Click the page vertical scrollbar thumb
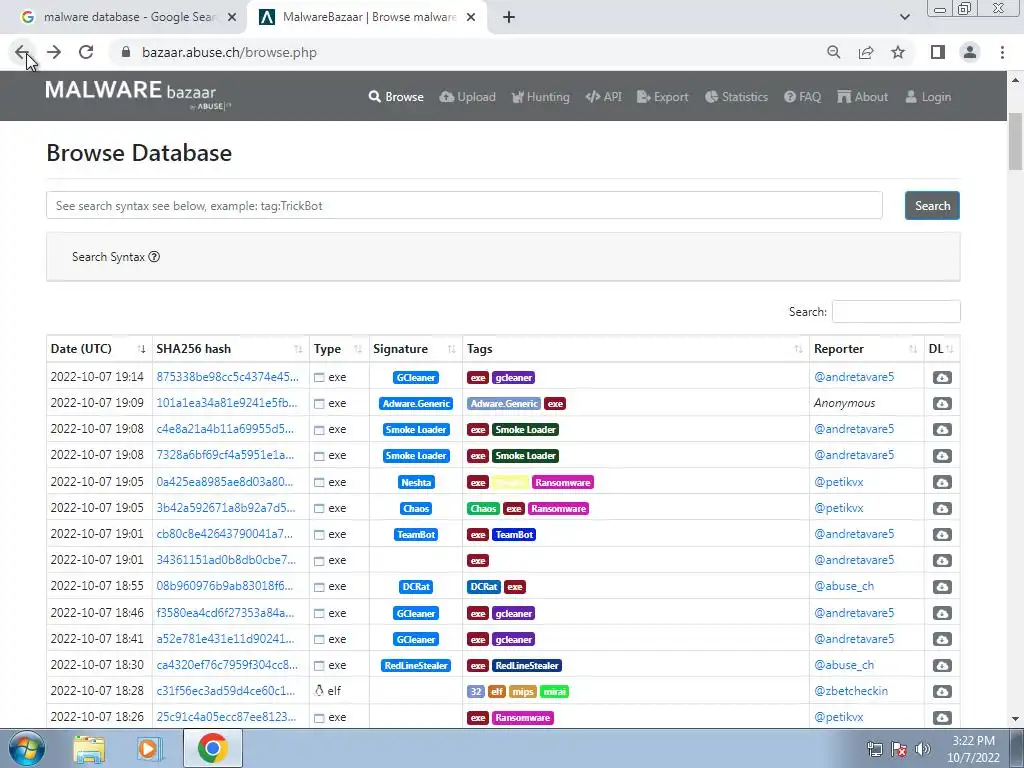Viewport: 1024px width, 768px height. tap(1016, 142)
